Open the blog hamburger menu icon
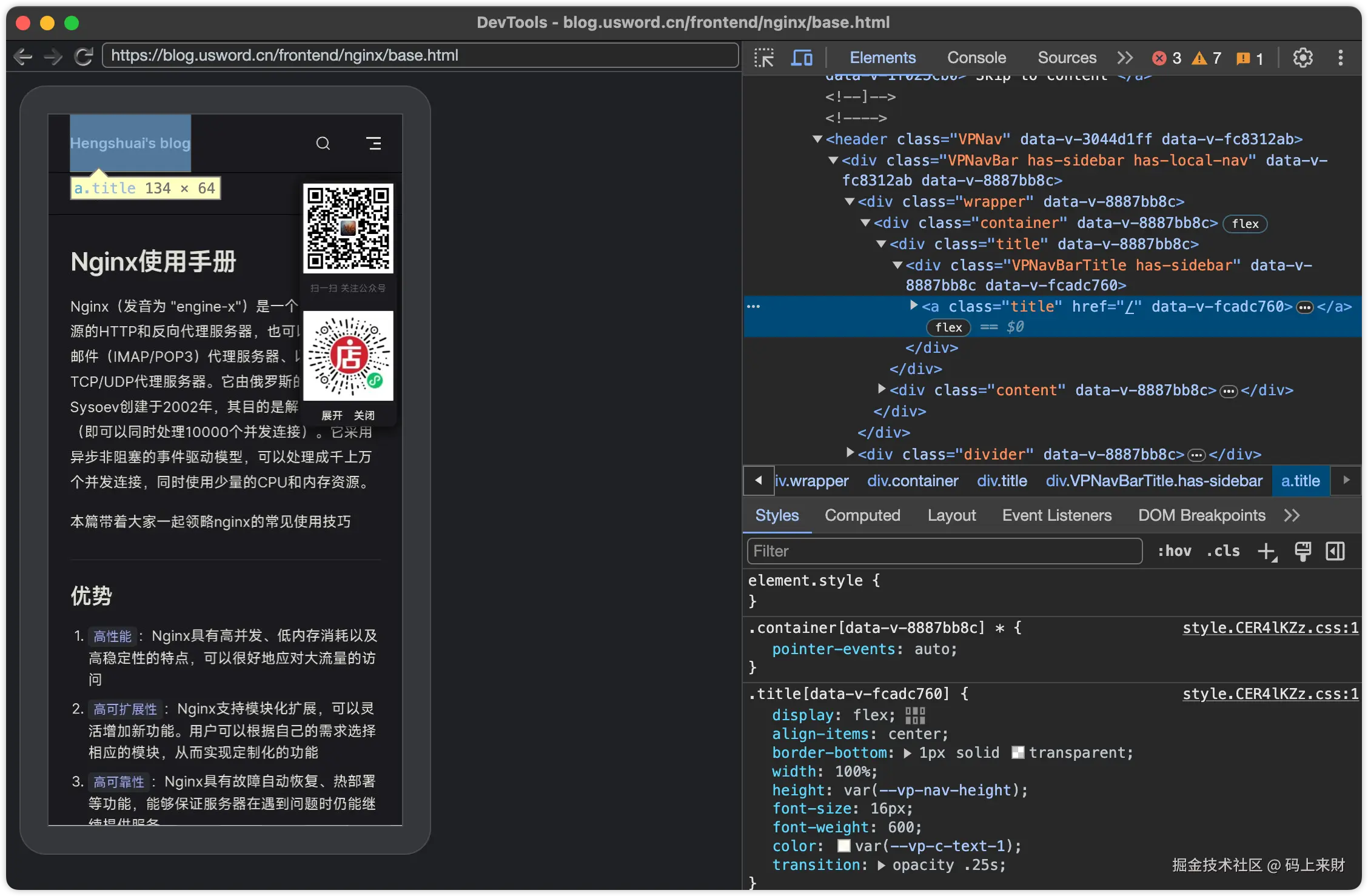Image resolution: width=1368 pixels, height=896 pixels. (x=374, y=144)
